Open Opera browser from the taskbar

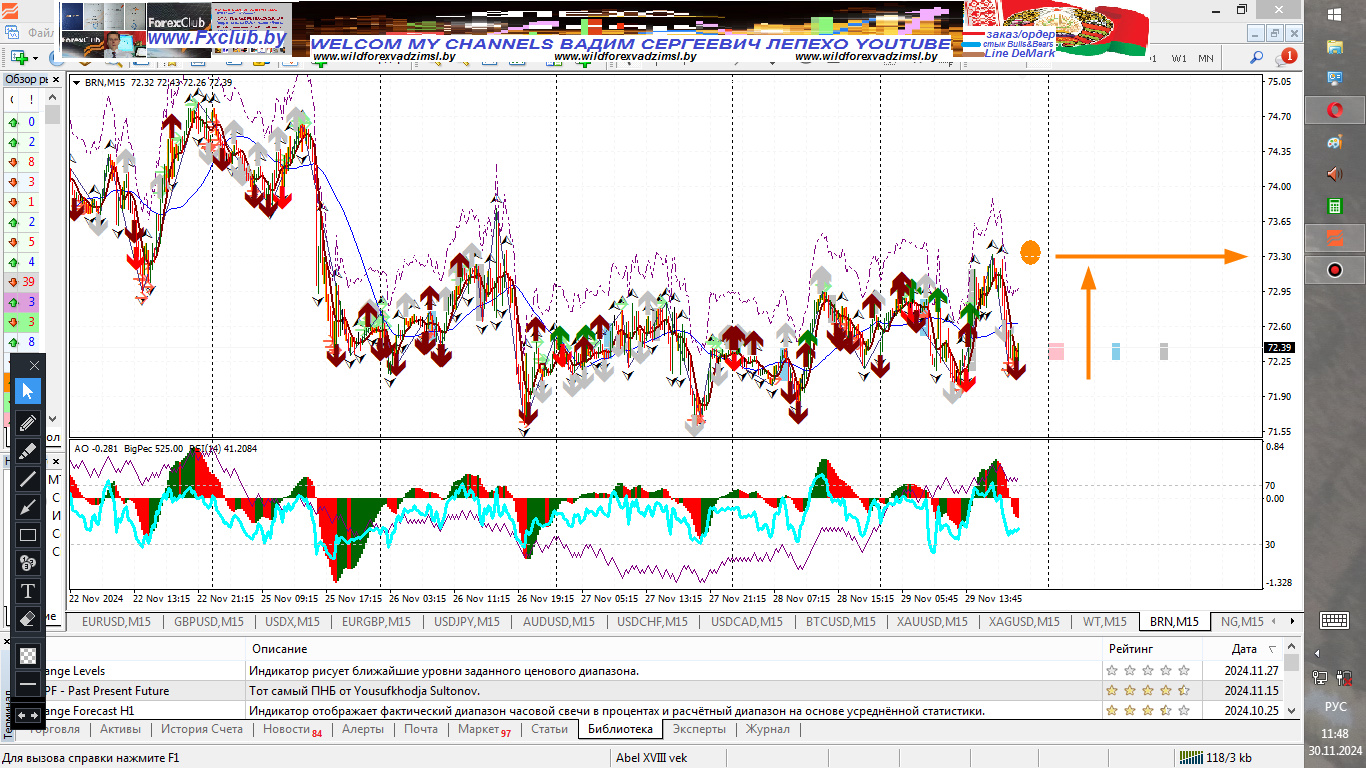1334,110
